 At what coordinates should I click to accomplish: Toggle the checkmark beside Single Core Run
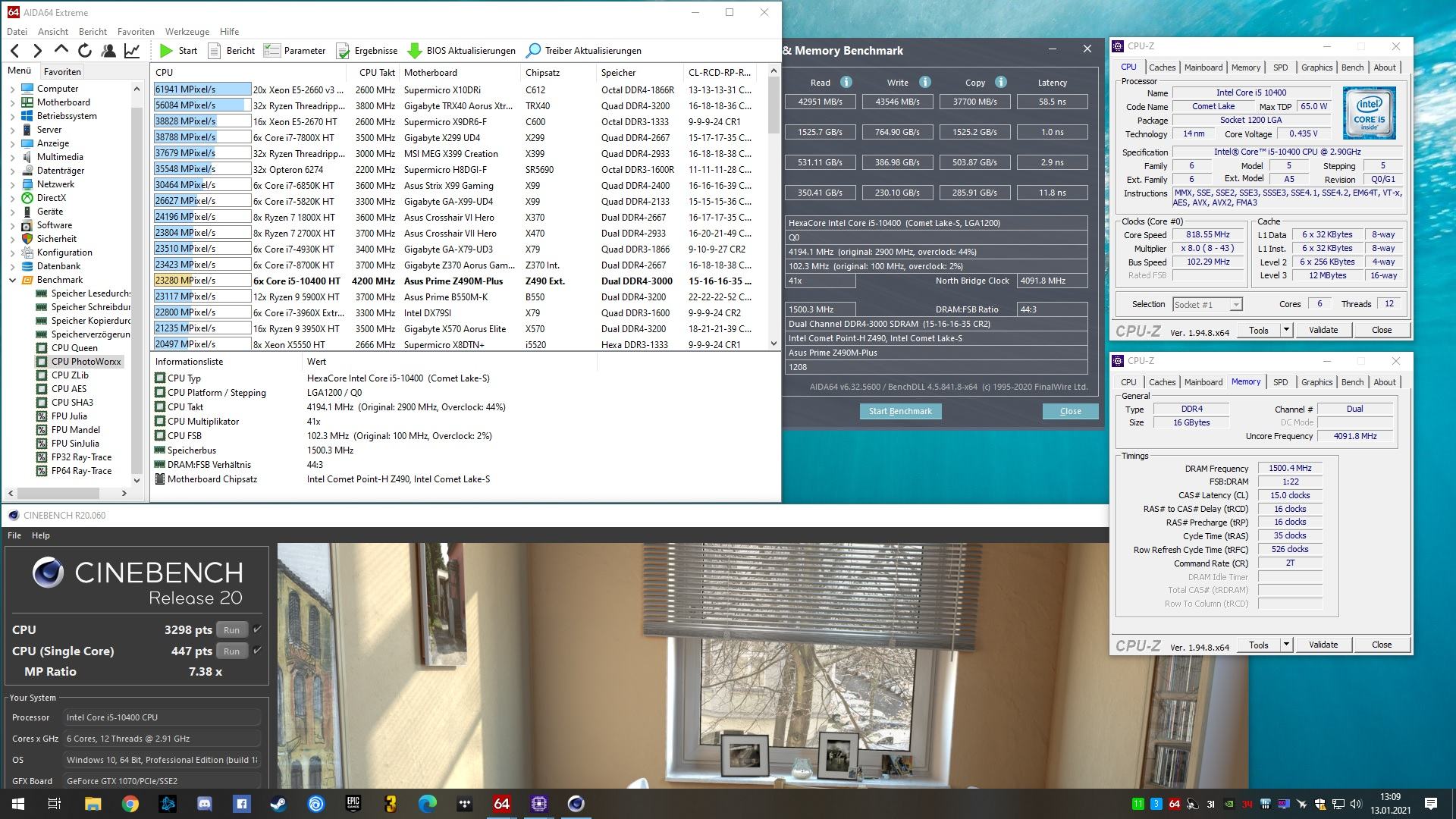tap(258, 651)
